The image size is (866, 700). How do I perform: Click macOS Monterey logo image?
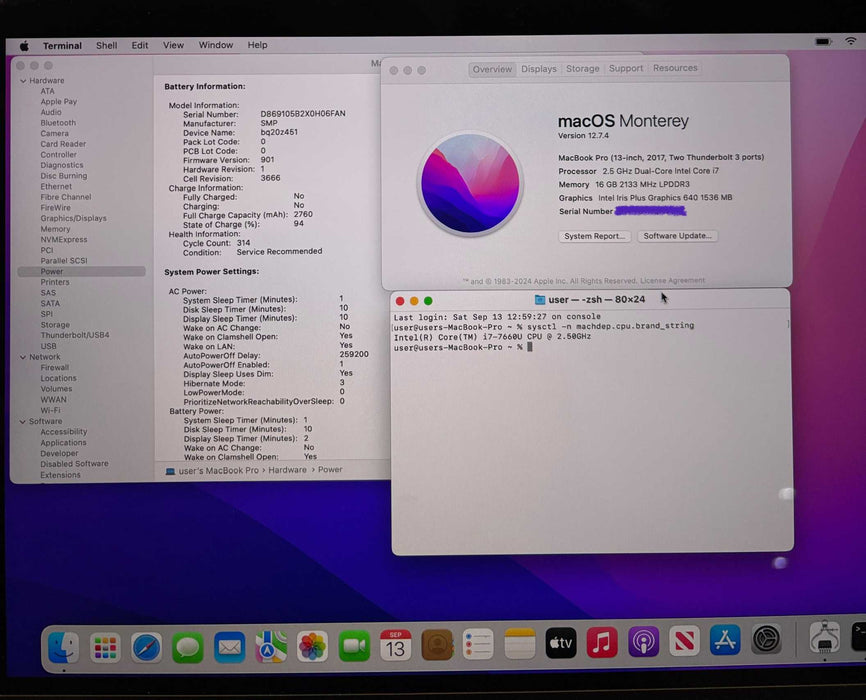click(x=471, y=184)
